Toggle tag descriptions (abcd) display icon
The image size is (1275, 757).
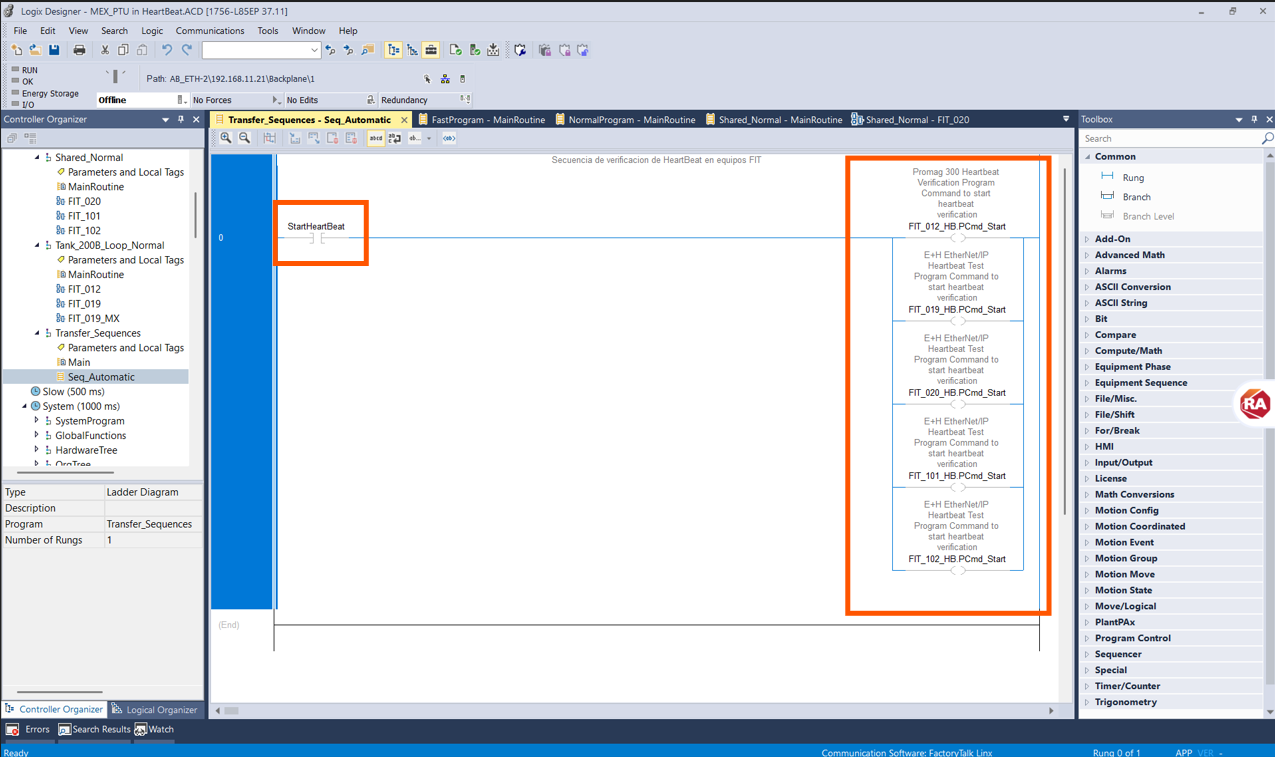376,139
